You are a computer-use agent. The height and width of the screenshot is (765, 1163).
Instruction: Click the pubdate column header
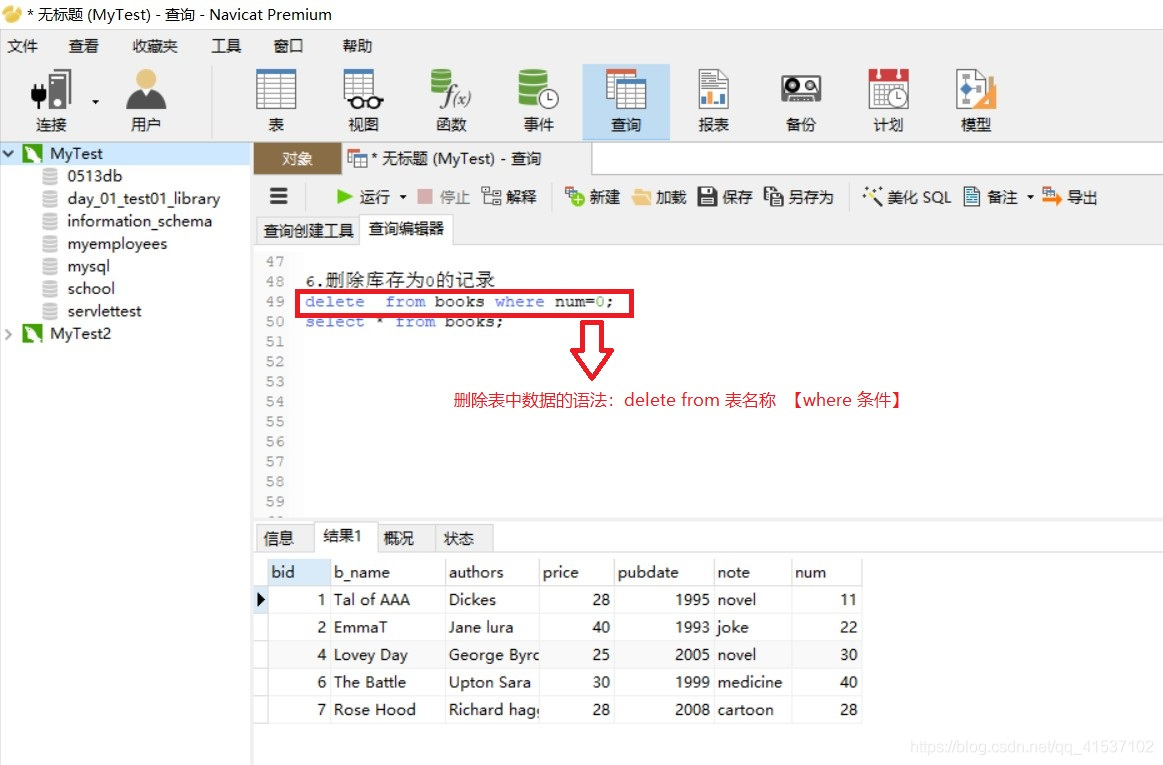click(x=664, y=572)
